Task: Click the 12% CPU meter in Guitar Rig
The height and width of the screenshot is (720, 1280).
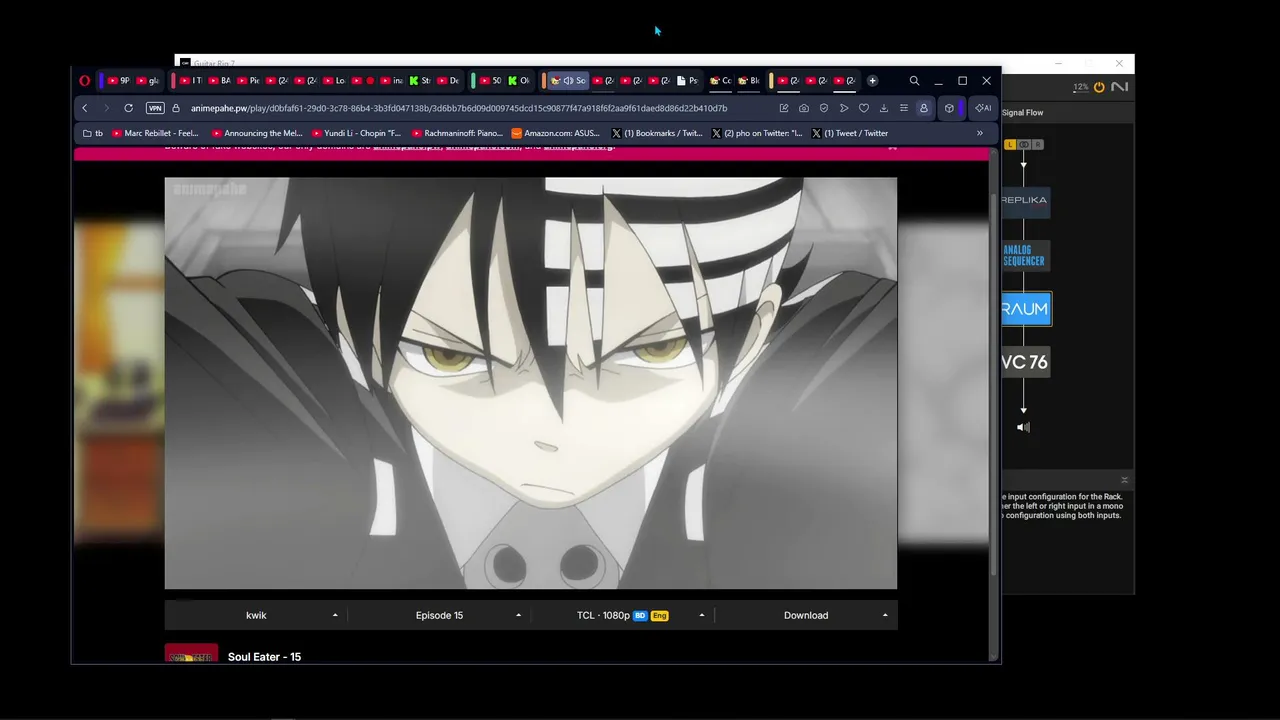Action: [1081, 87]
